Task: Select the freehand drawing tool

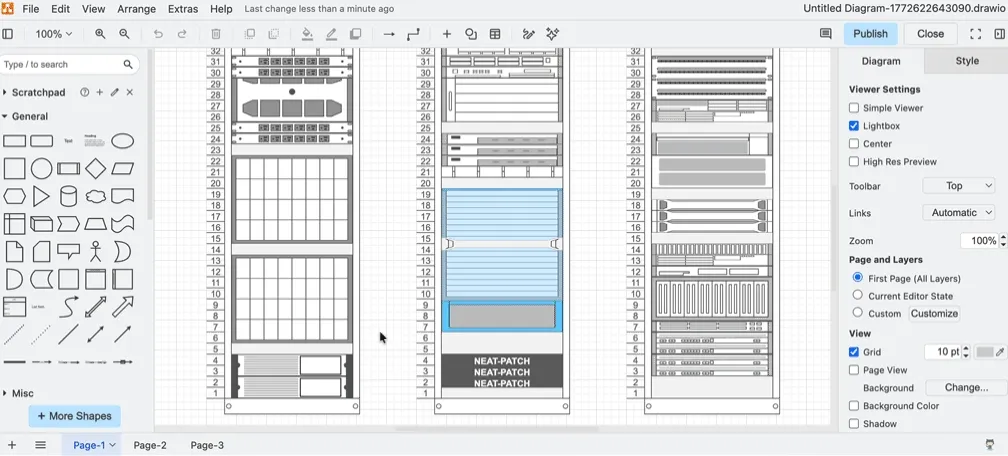Action: pos(528,34)
